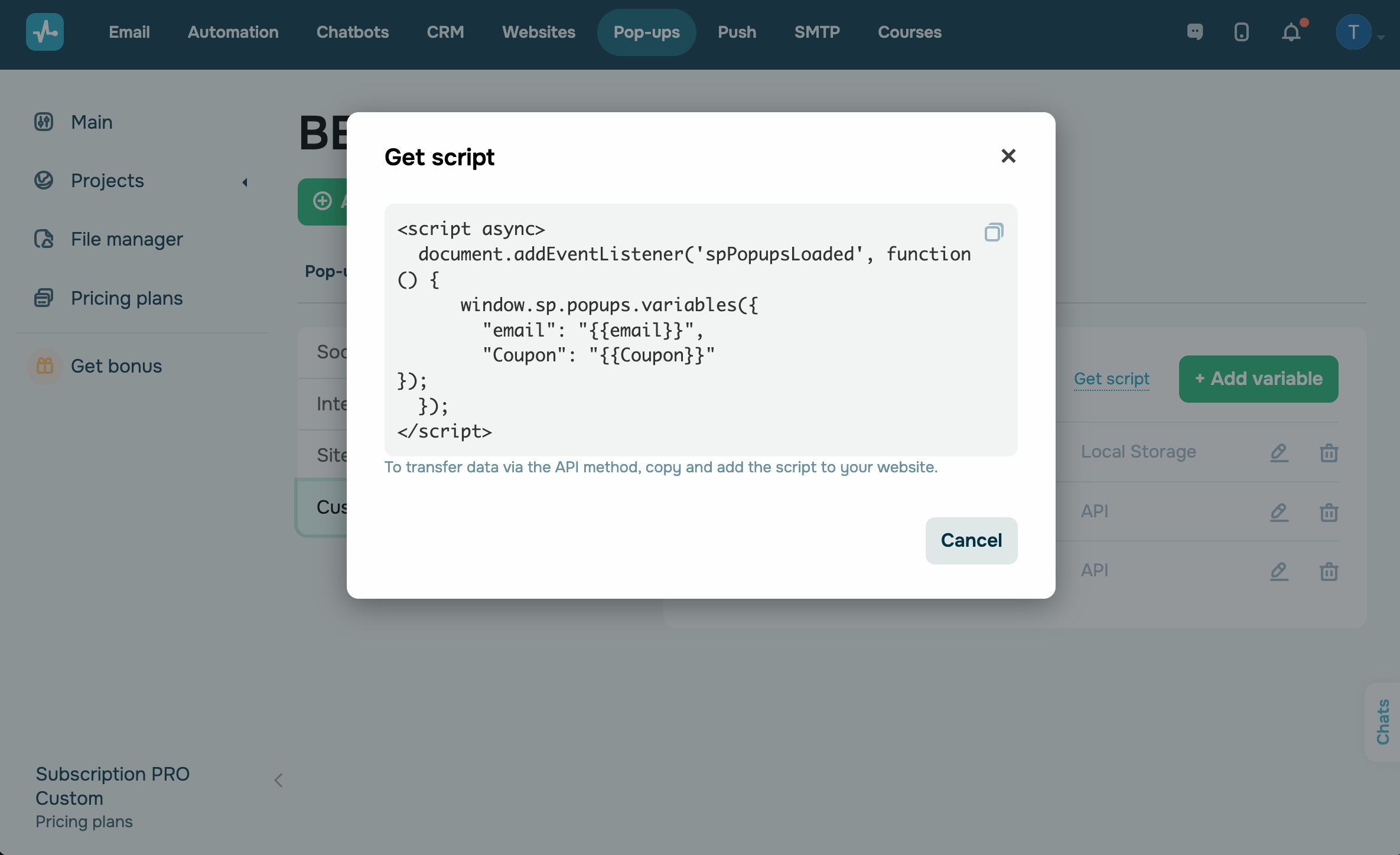1400x855 pixels.
Task: Open the mobile app icon in header
Action: (1241, 32)
